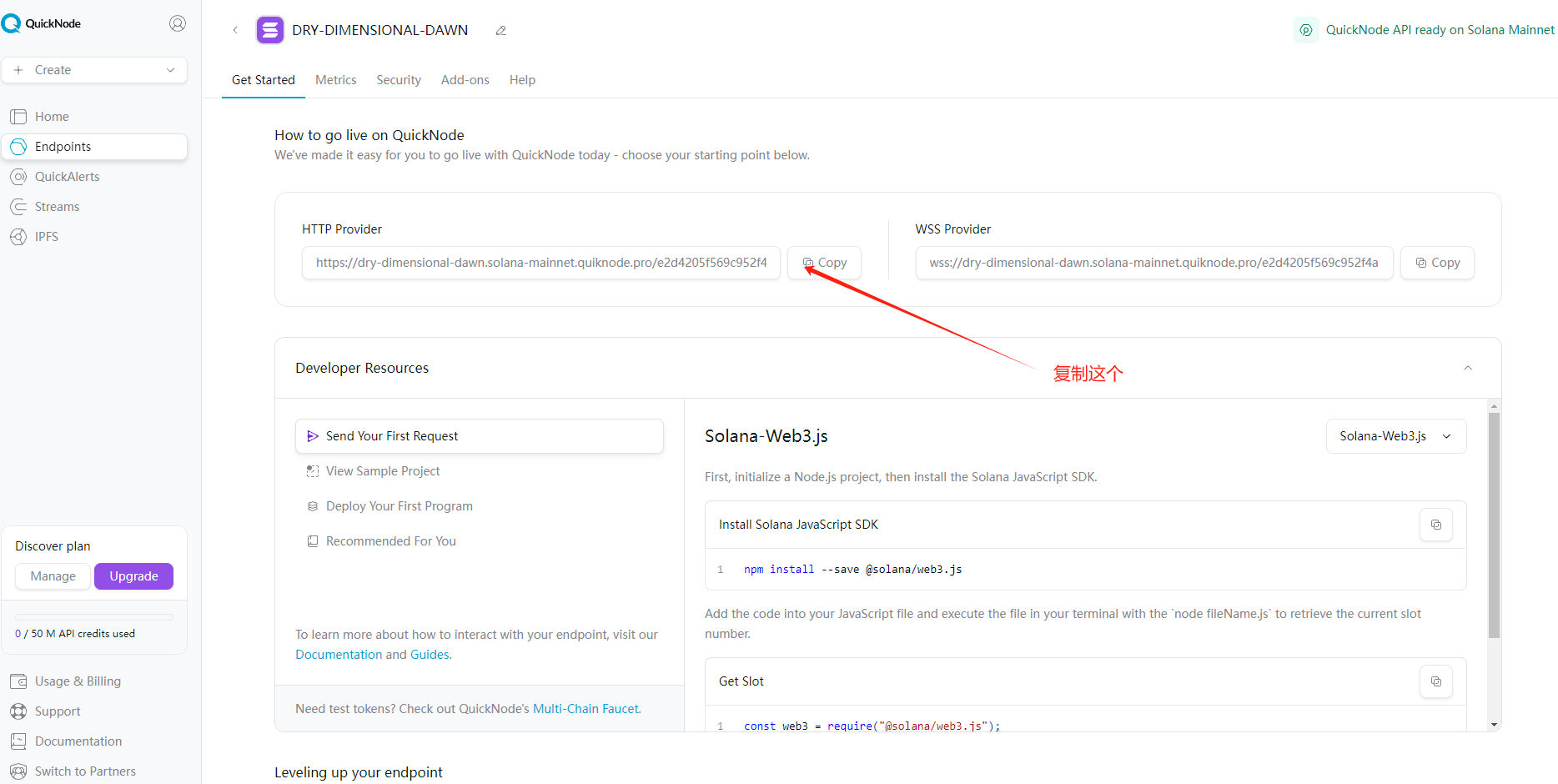Click the purple Upgrade button
The width and height of the screenshot is (1558, 784).
coord(133,576)
